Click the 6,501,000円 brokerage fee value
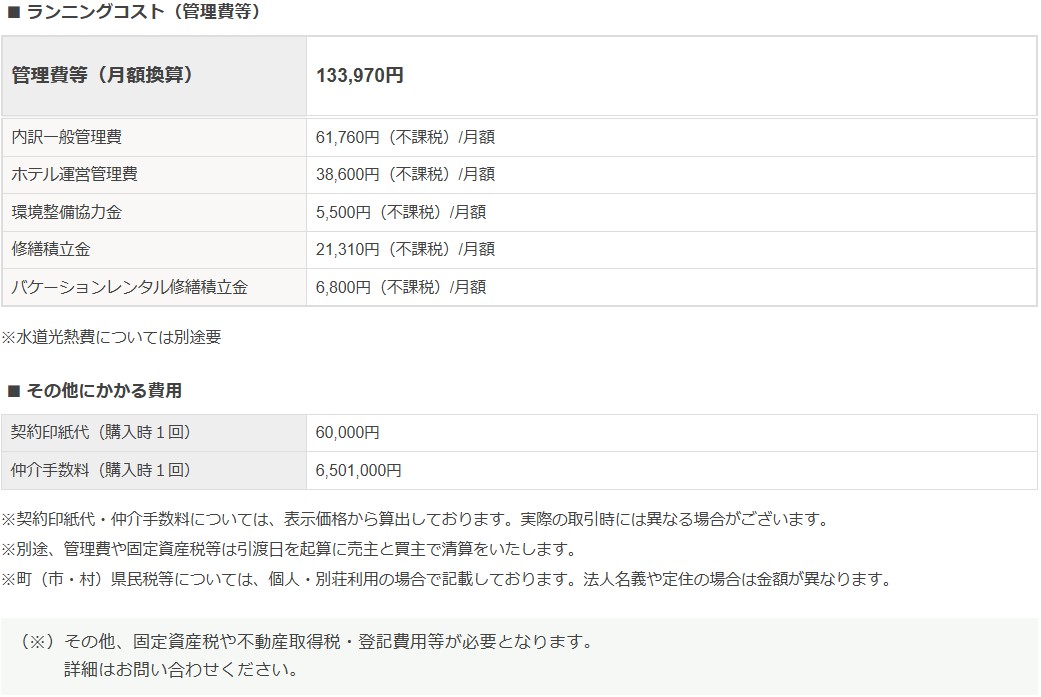The height and width of the screenshot is (697, 1041). click(x=358, y=470)
